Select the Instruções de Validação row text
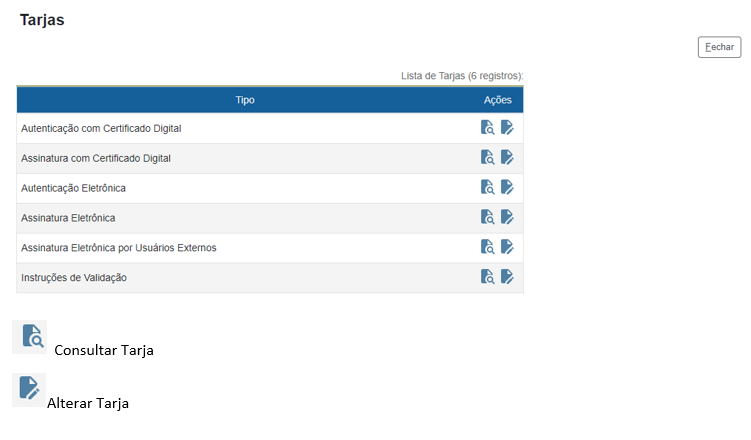Viewport: 751px width, 440px height. pyautogui.click(x=74, y=278)
